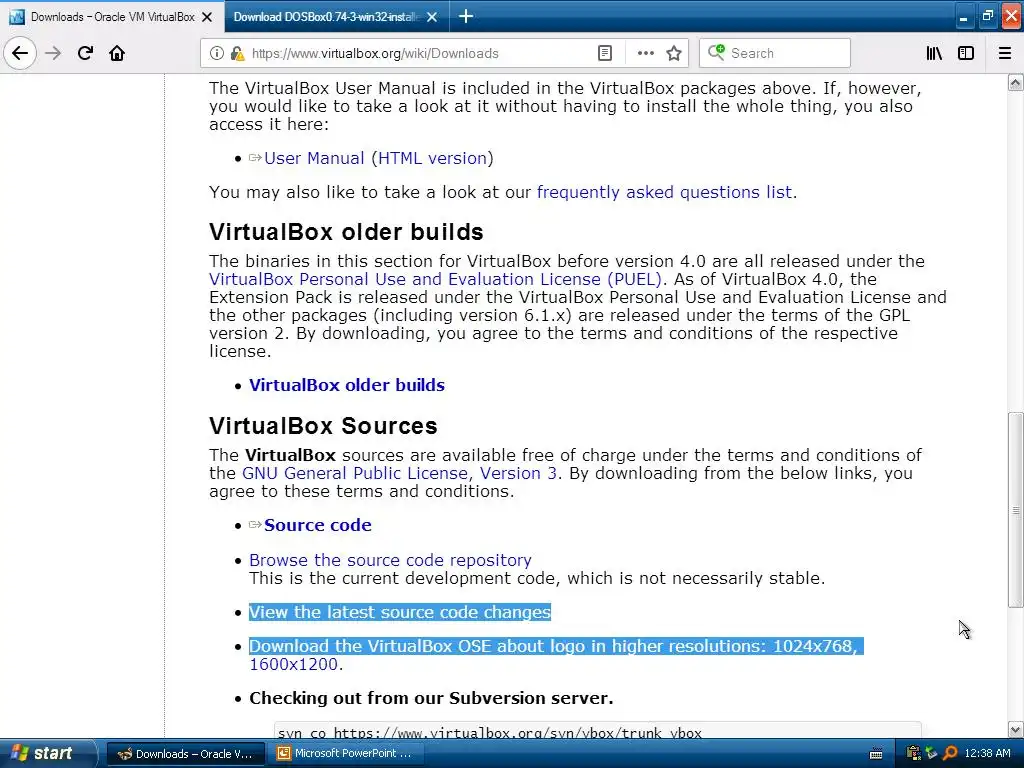The image size is (1024, 768).
Task: Close the Downloads – Oracle VM VirtualBox tab
Action: pos(207,17)
